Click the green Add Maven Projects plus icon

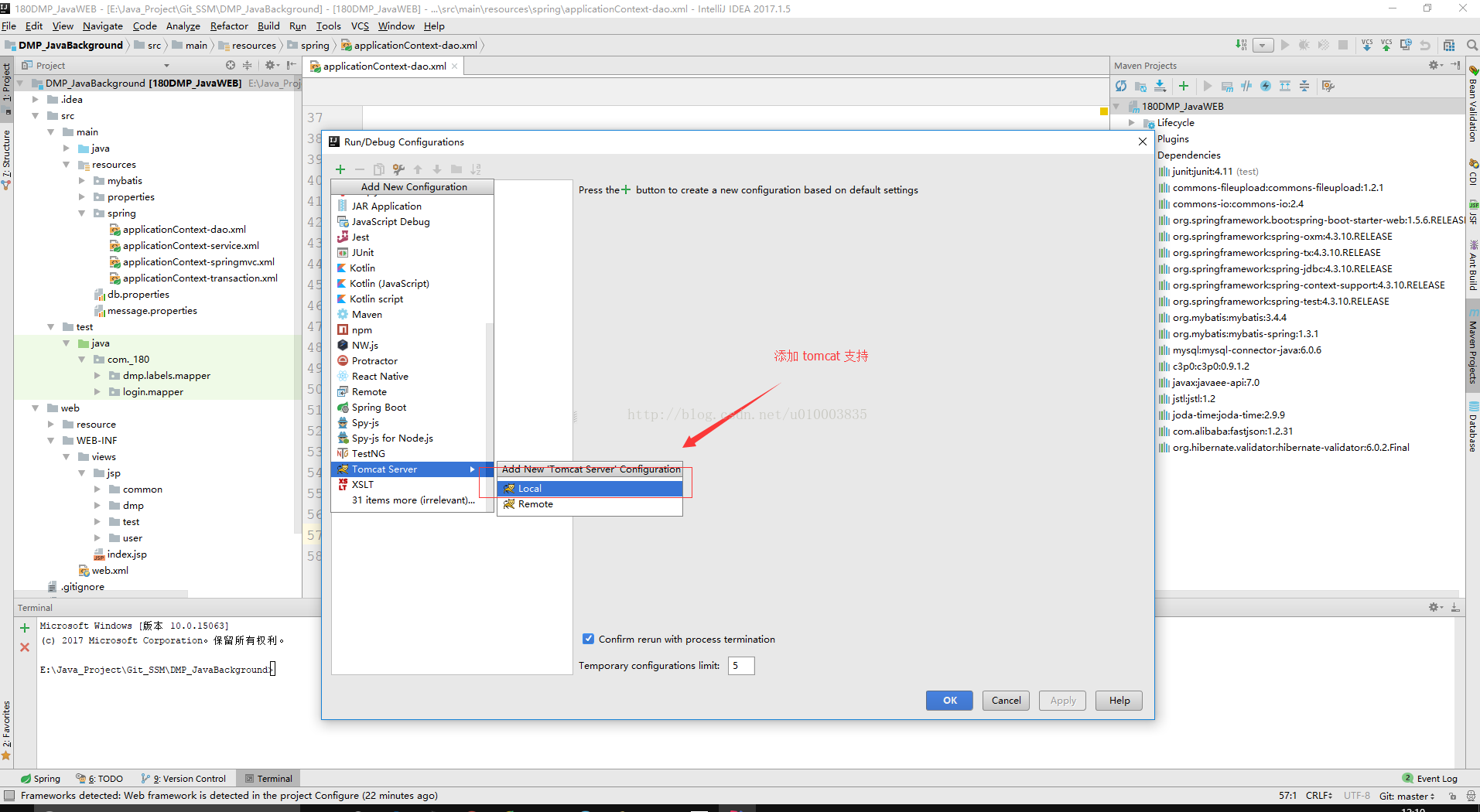tap(1184, 86)
